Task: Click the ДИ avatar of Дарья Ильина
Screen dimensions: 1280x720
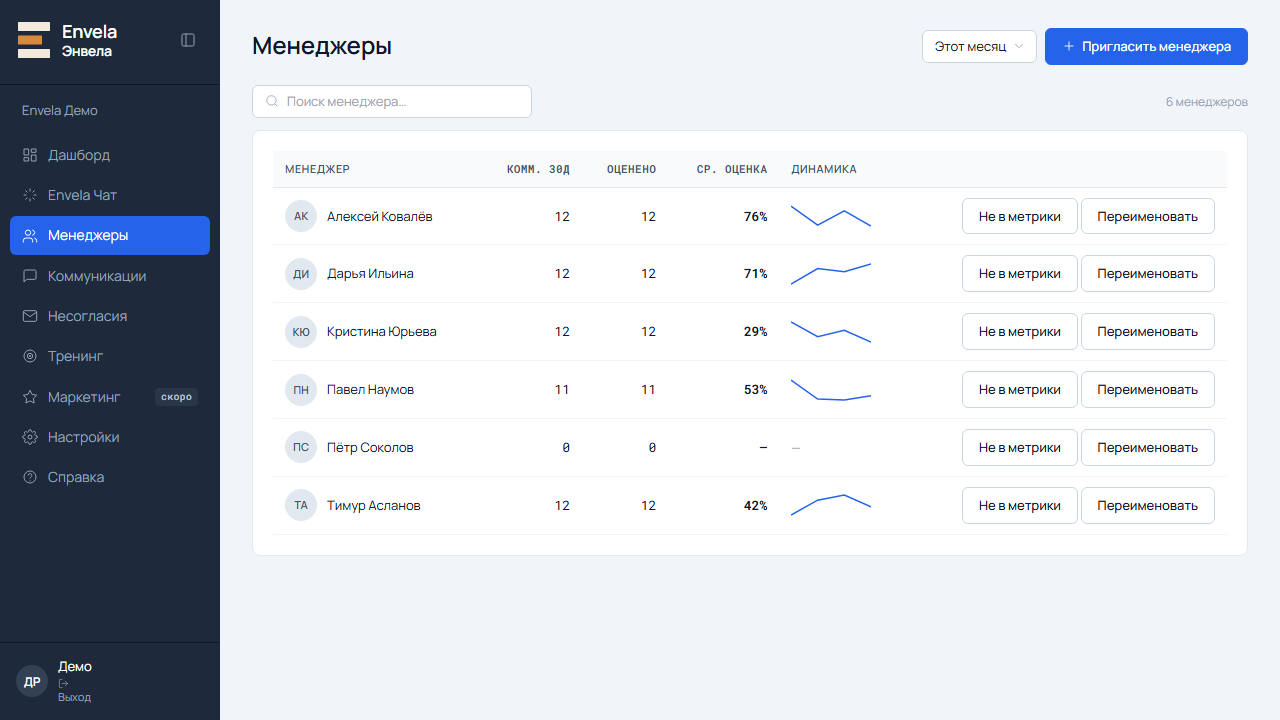Action: (301, 274)
